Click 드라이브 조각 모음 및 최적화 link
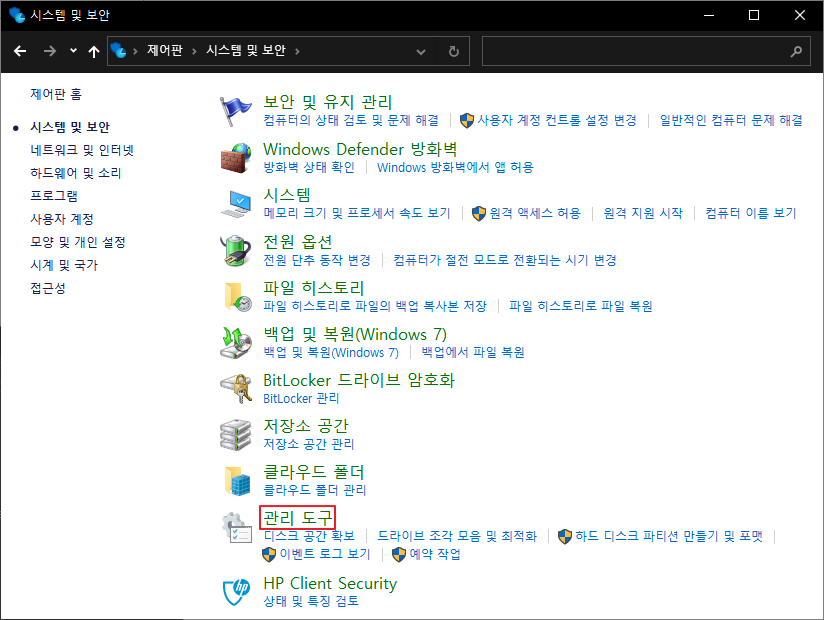The width and height of the screenshot is (824, 620). [x=457, y=536]
